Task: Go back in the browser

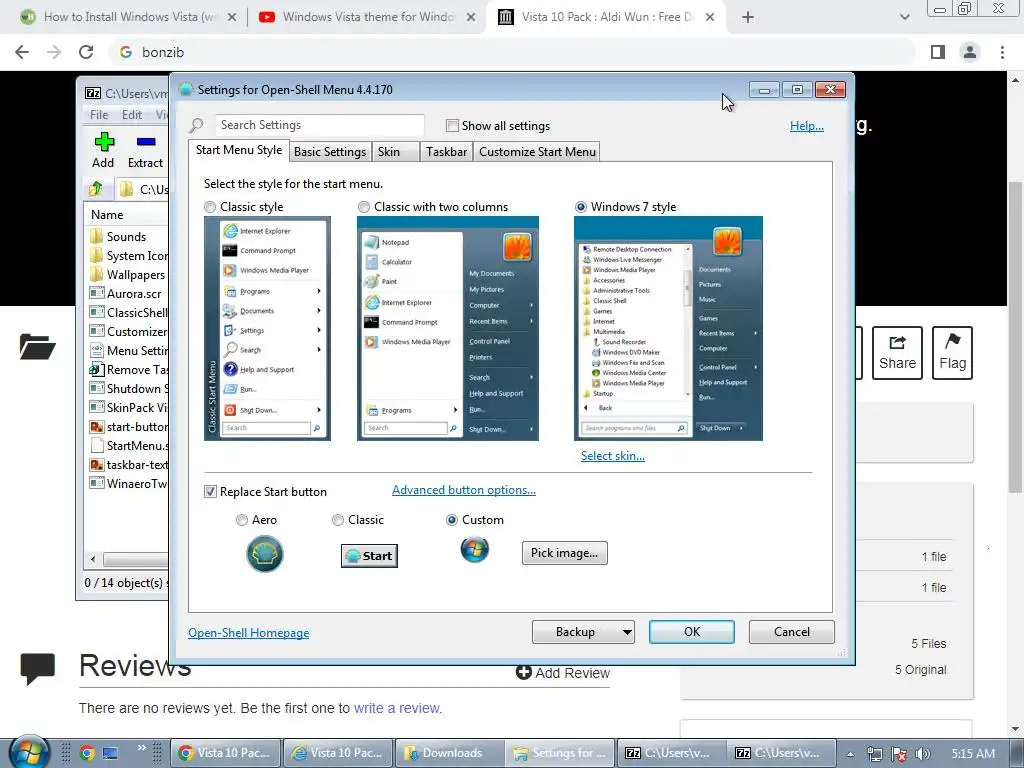Action: (x=22, y=52)
